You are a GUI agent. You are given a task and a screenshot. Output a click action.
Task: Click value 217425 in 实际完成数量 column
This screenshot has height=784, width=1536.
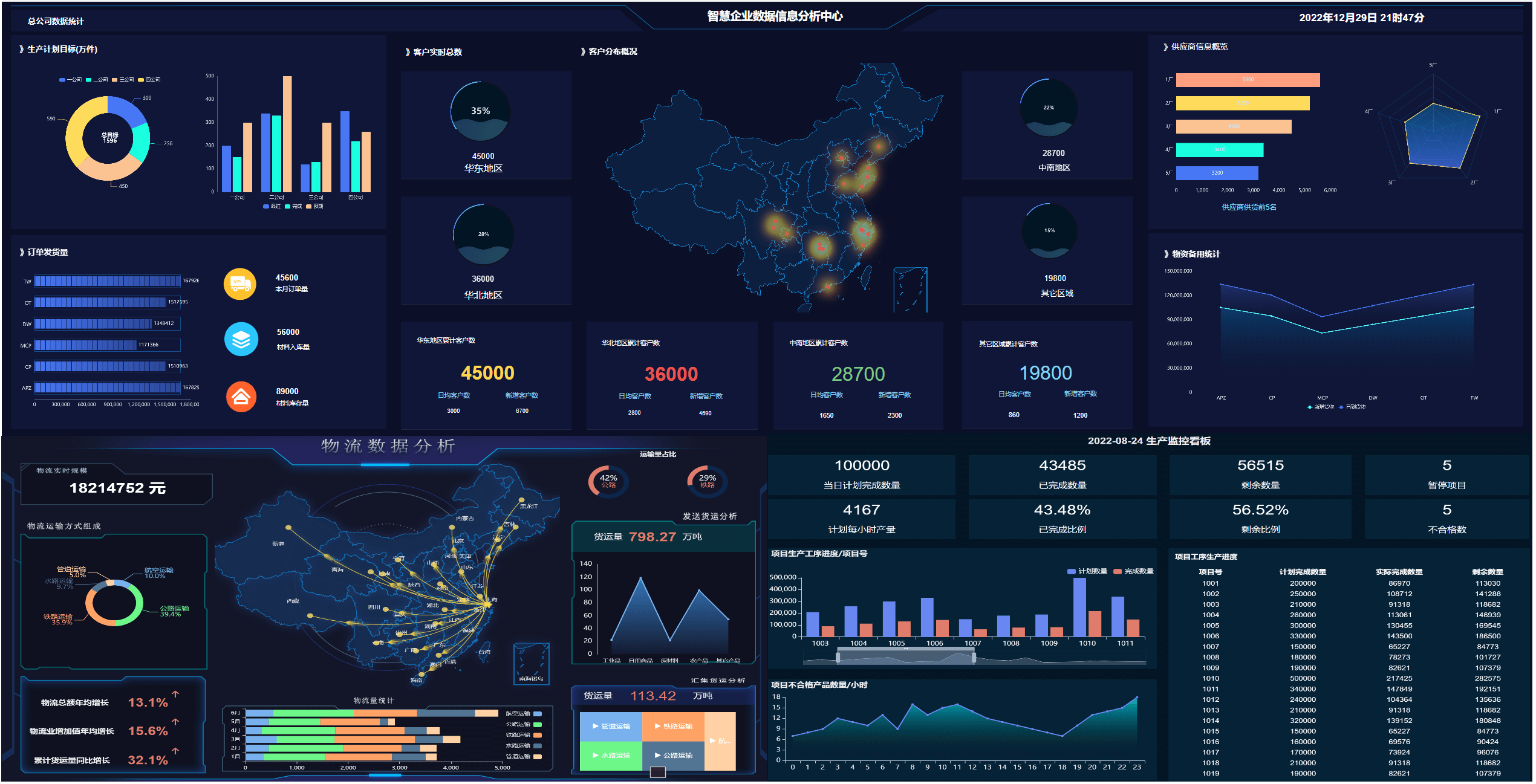[1399, 679]
